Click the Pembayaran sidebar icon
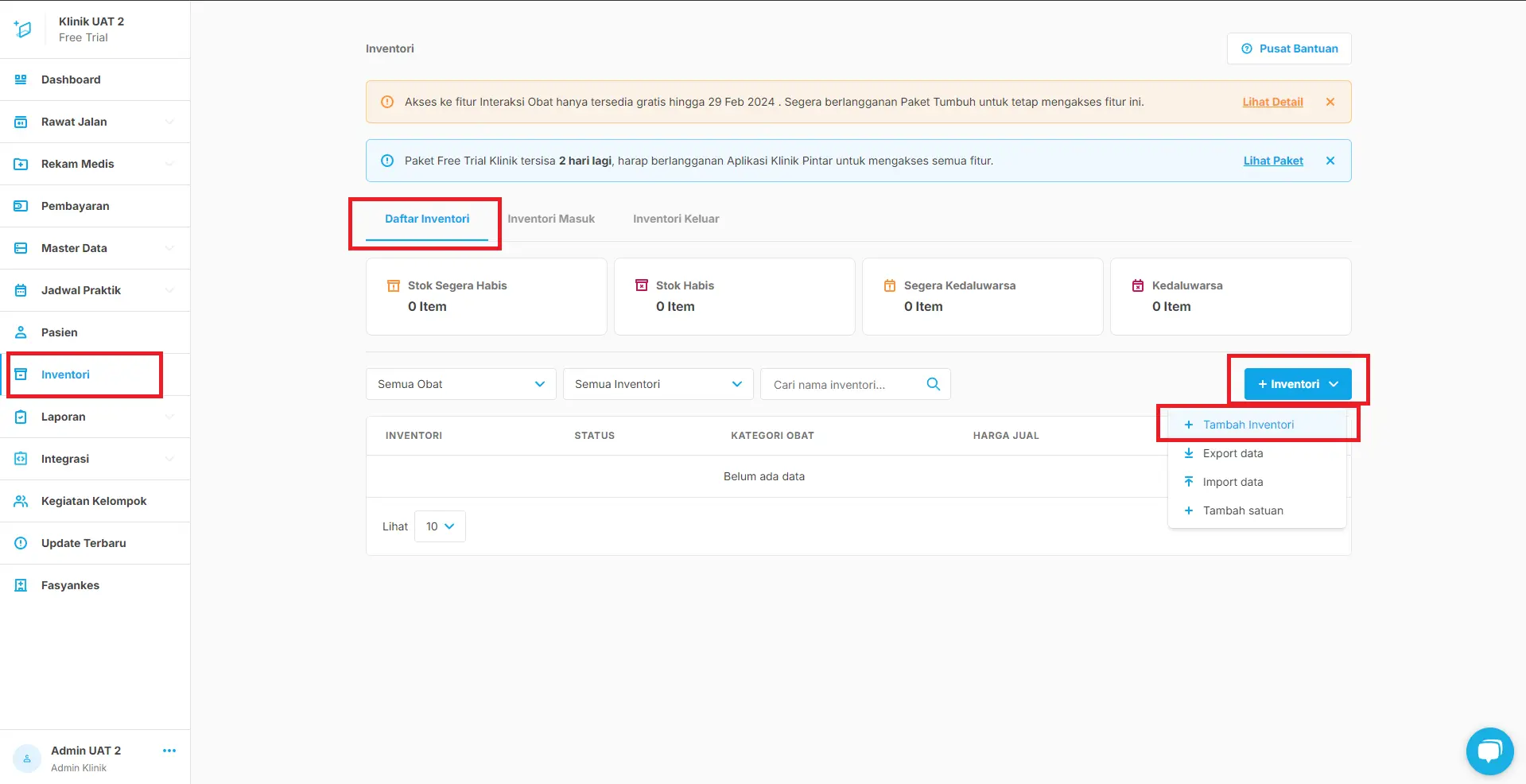Screen dimensions: 1526x784 (x=21, y=206)
